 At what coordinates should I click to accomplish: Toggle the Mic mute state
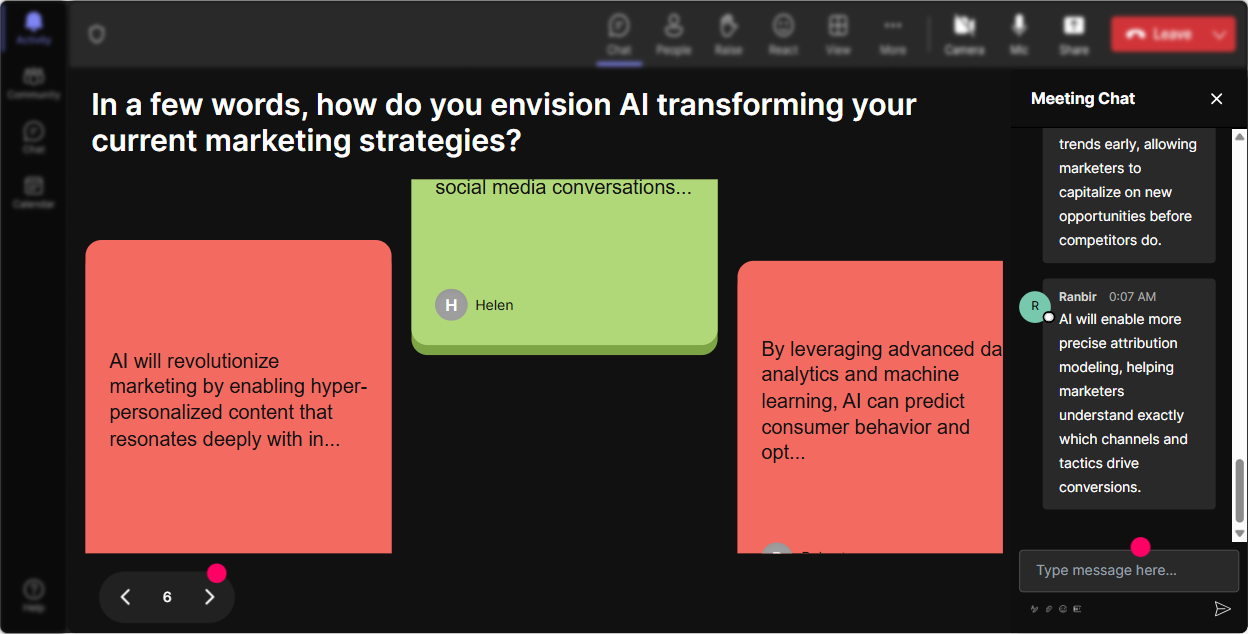(1019, 33)
